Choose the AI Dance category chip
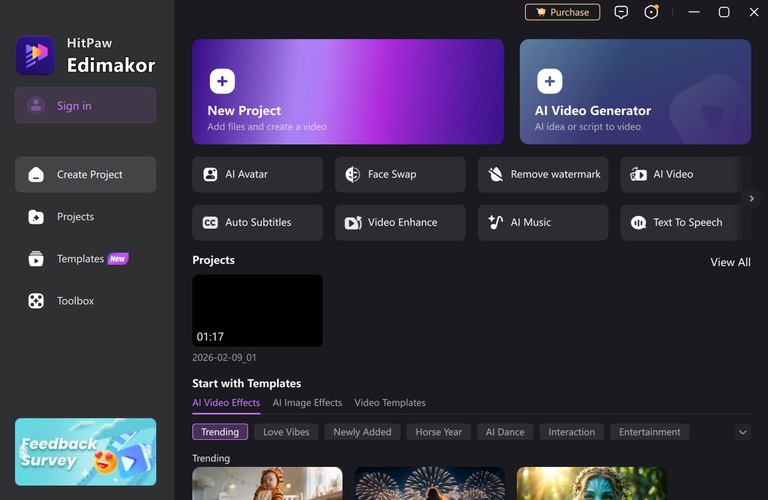Screen dimensions: 768x500 (x=505, y=432)
